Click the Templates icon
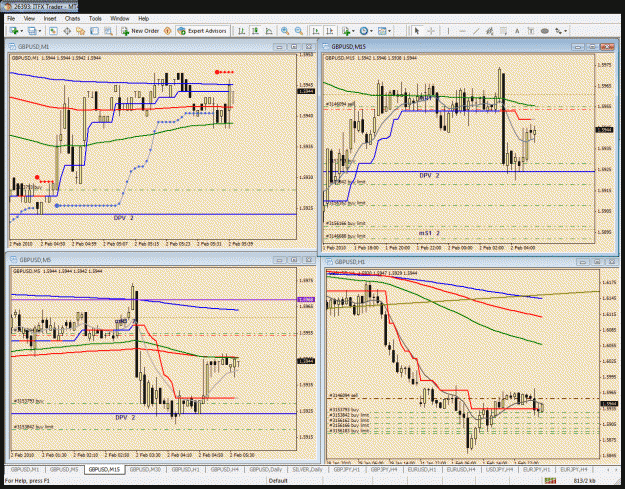Screen dimensions: 625x489 click(x=382, y=31)
